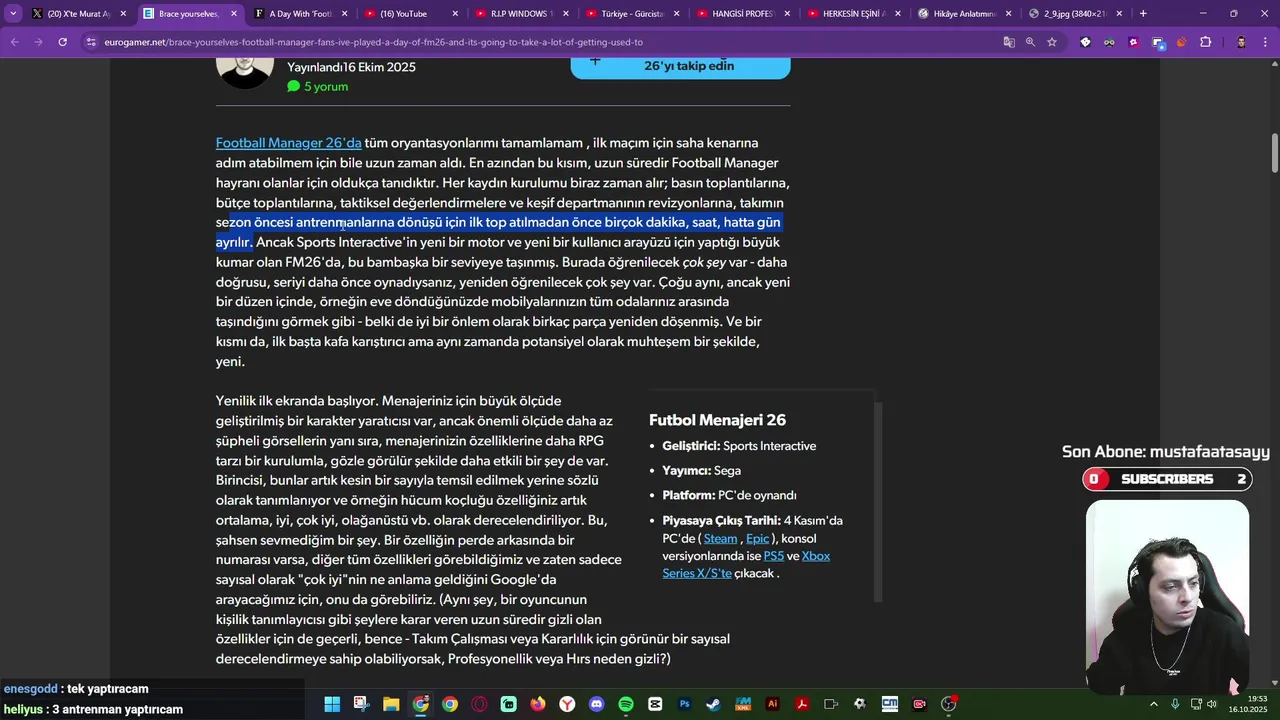
Task: Open the CM app in the taskbar
Action: [x=889, y=704]
